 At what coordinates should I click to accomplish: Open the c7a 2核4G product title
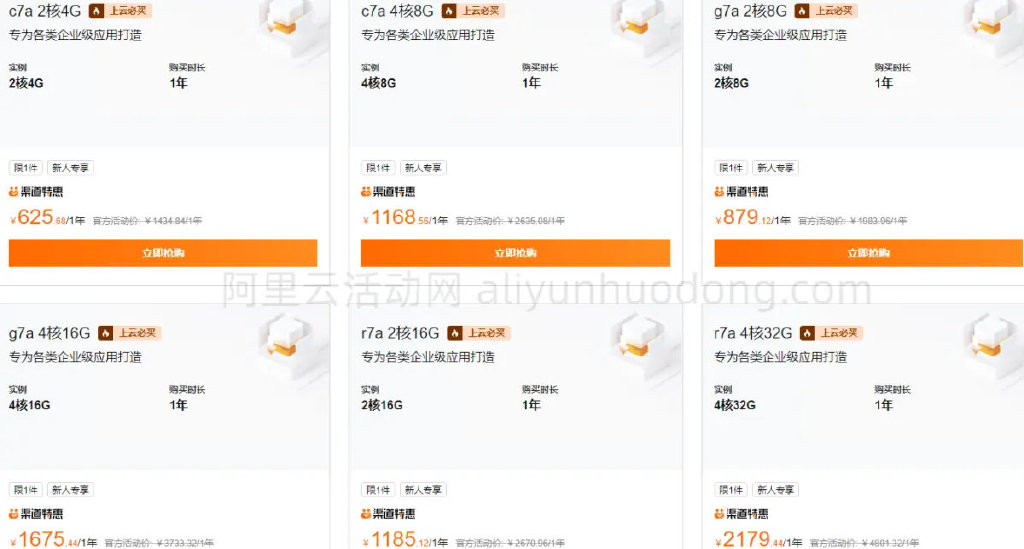click(x=45, y=11)
